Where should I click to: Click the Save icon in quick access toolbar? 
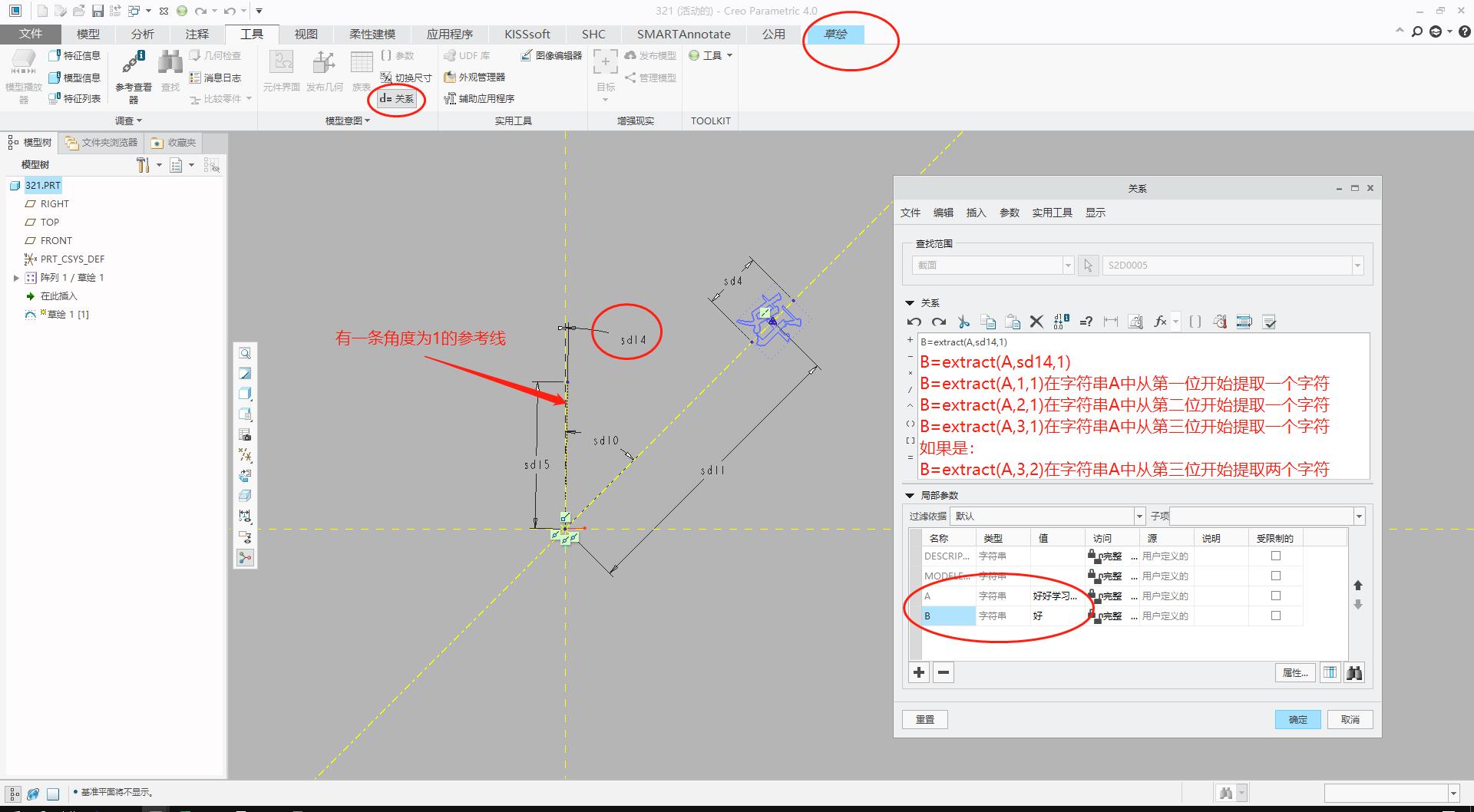97,11
